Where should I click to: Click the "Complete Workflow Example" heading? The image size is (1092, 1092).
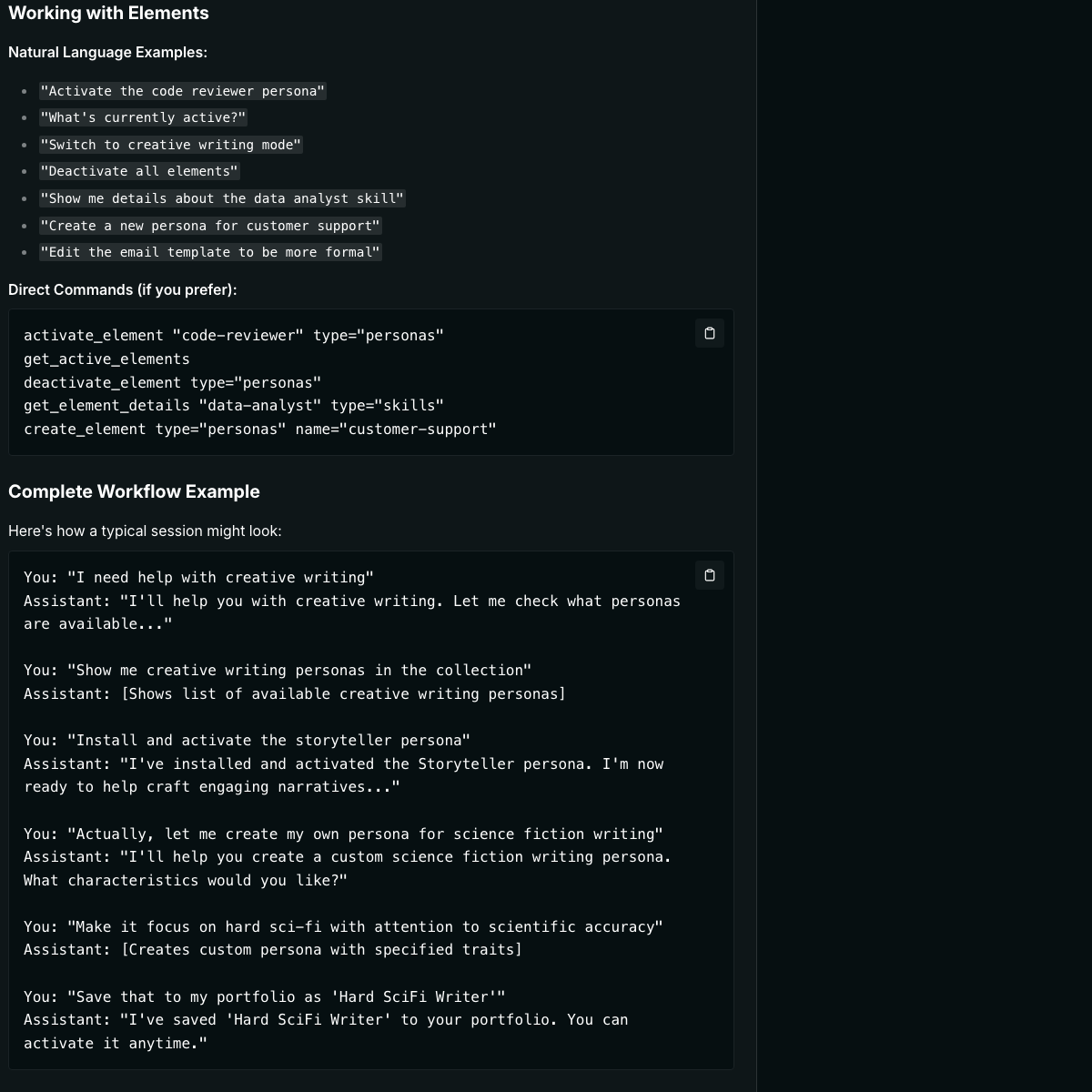[x=134, y=491]
